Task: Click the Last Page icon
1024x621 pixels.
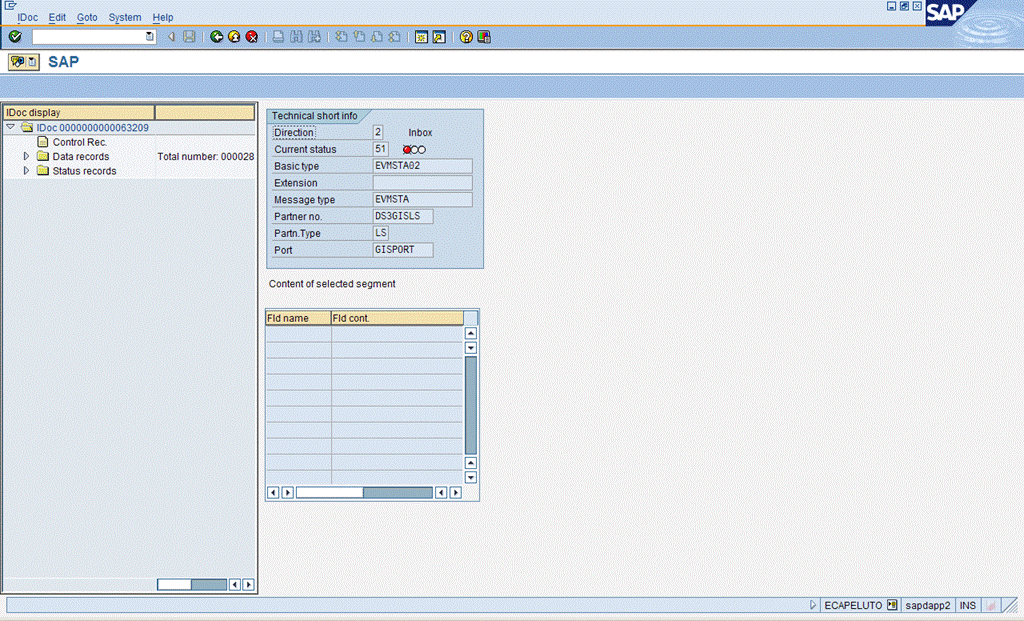Action: 394,37
